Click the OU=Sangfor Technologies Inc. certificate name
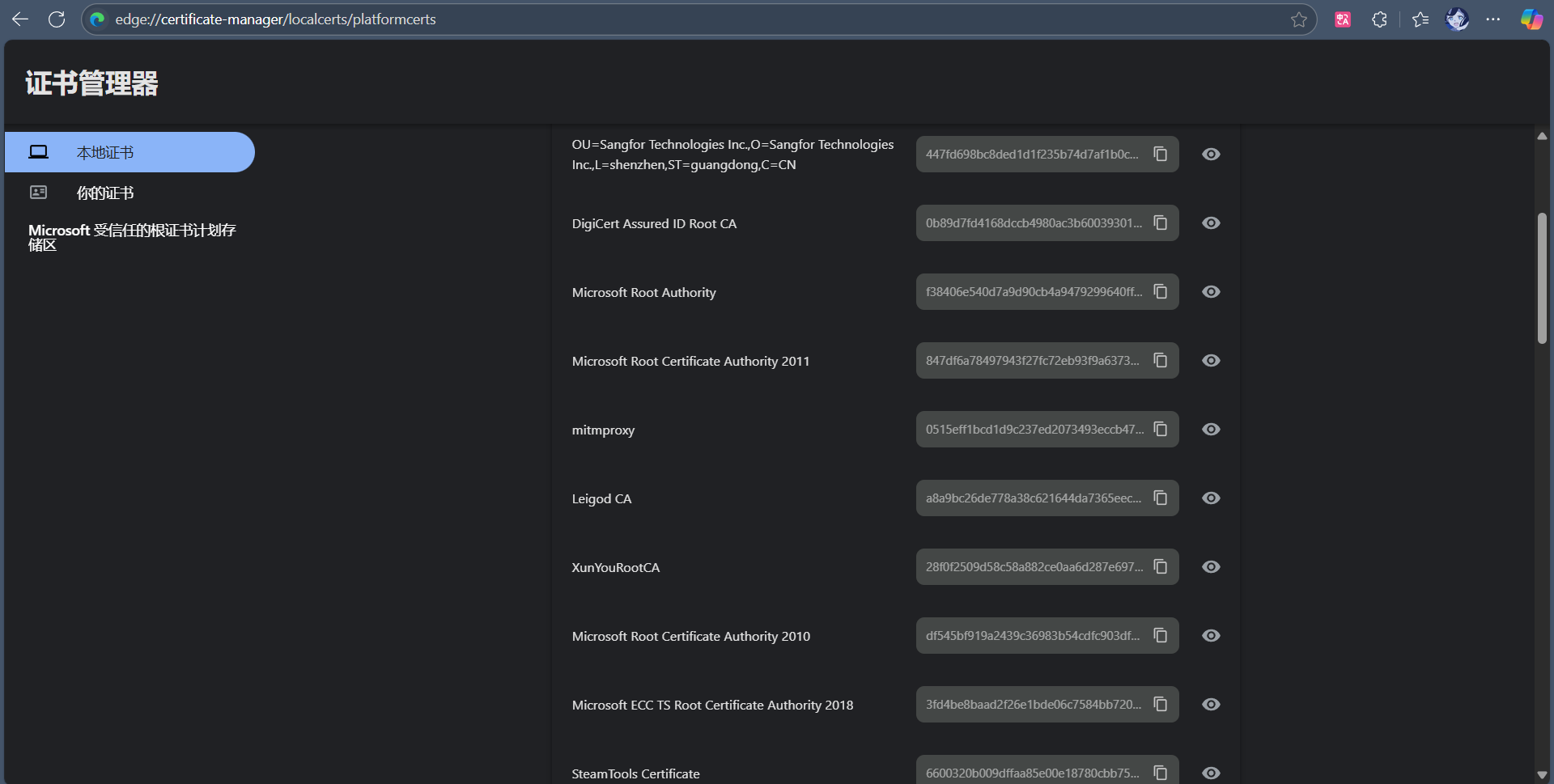 (x=732, y=154)
